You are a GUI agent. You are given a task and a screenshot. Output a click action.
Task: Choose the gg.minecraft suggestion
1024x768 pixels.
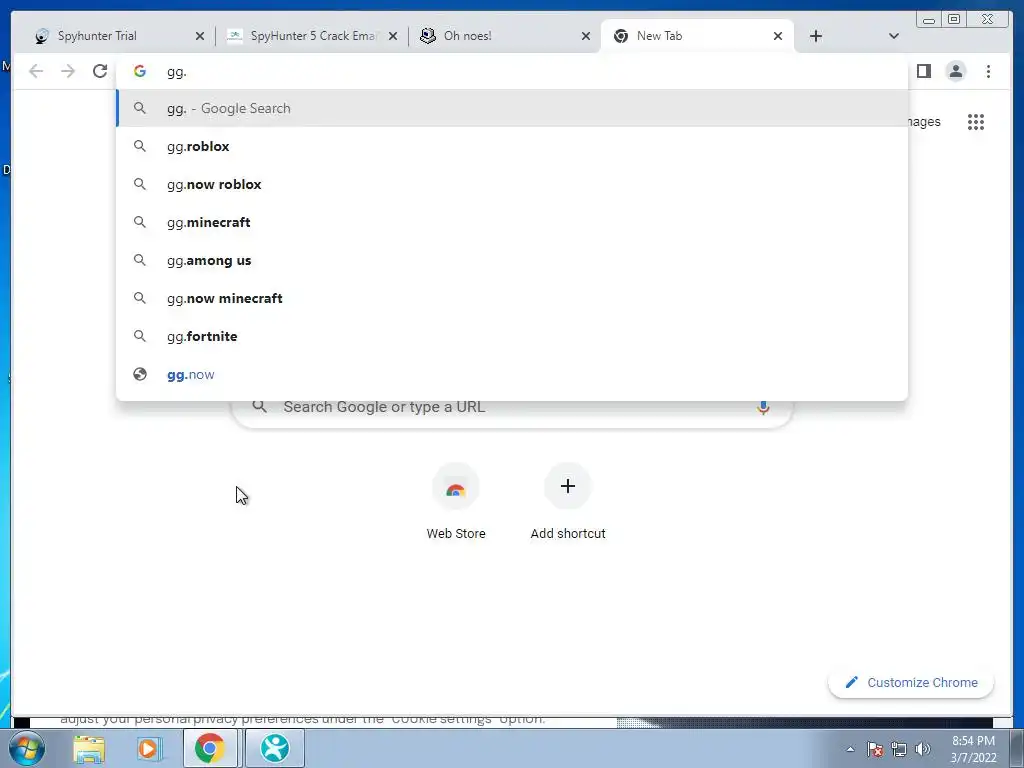click(x=512, y=222)
